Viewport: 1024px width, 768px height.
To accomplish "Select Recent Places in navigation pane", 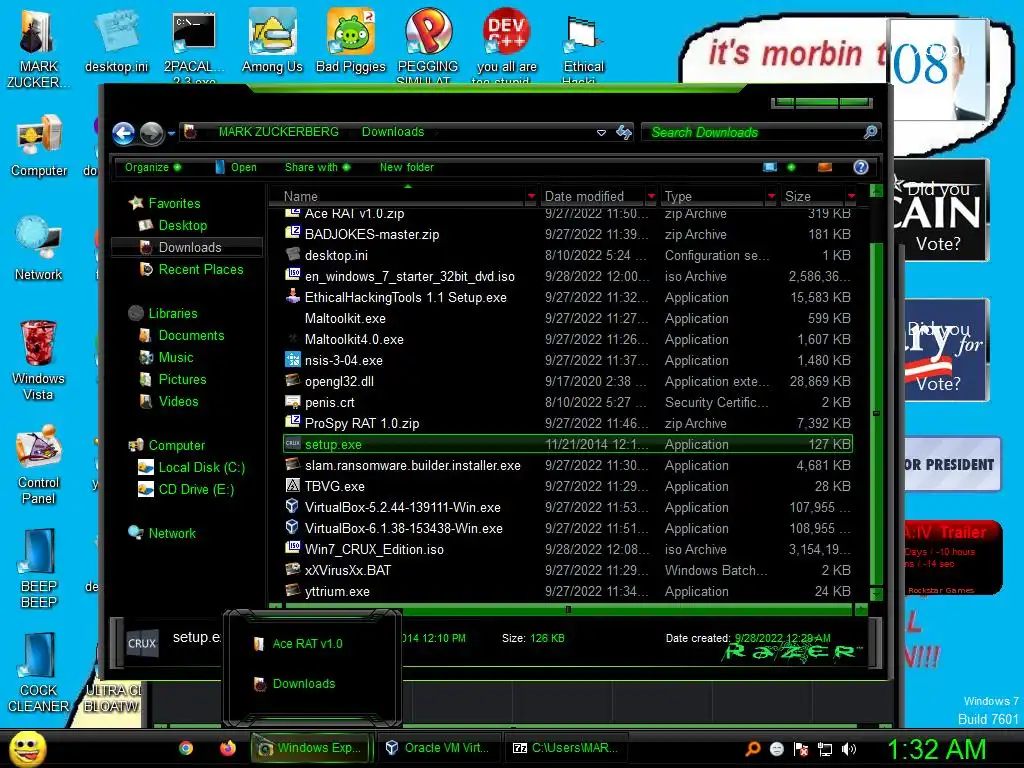I will tap(201, 269).
